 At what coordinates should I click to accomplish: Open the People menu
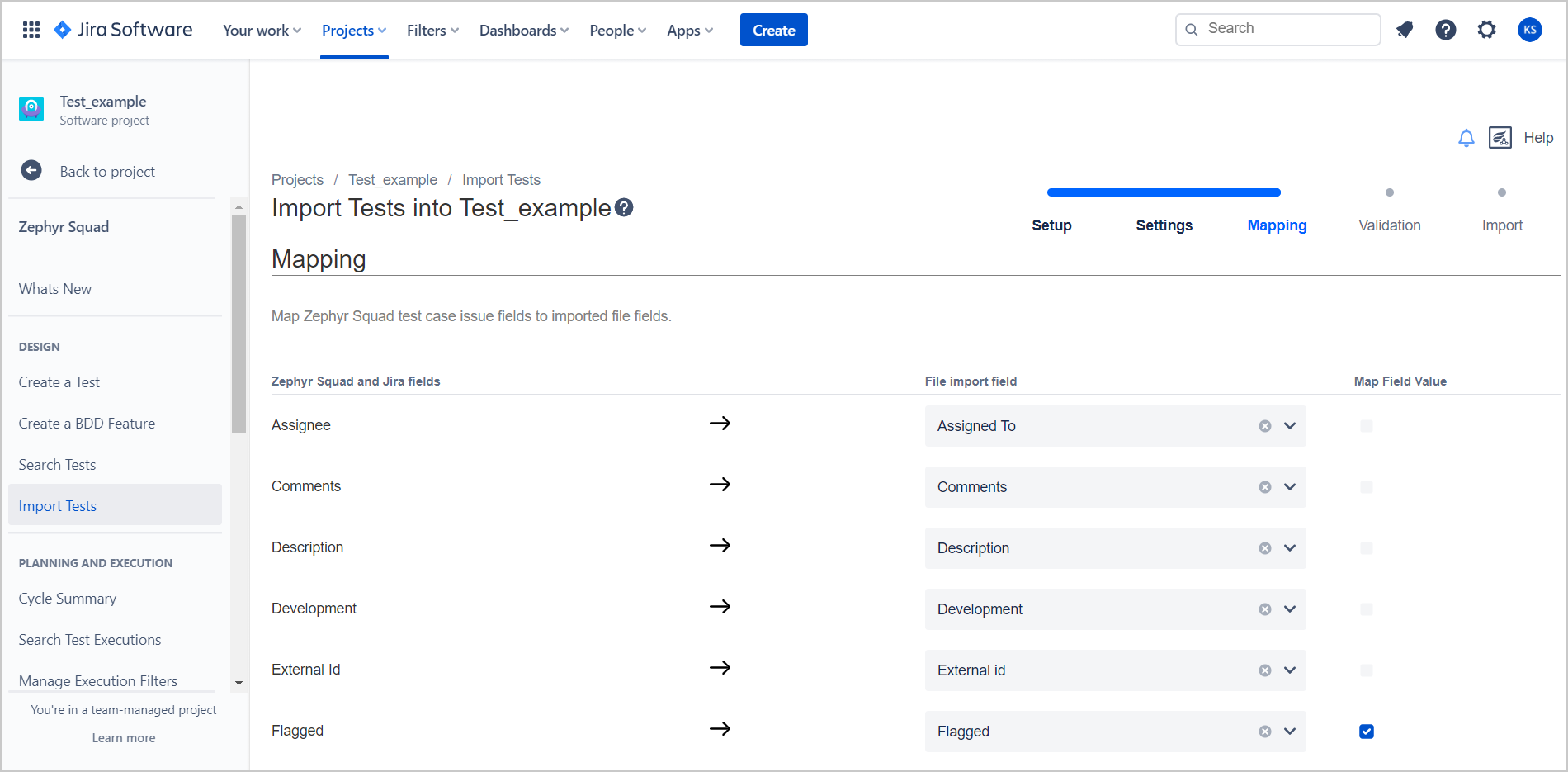618,31
